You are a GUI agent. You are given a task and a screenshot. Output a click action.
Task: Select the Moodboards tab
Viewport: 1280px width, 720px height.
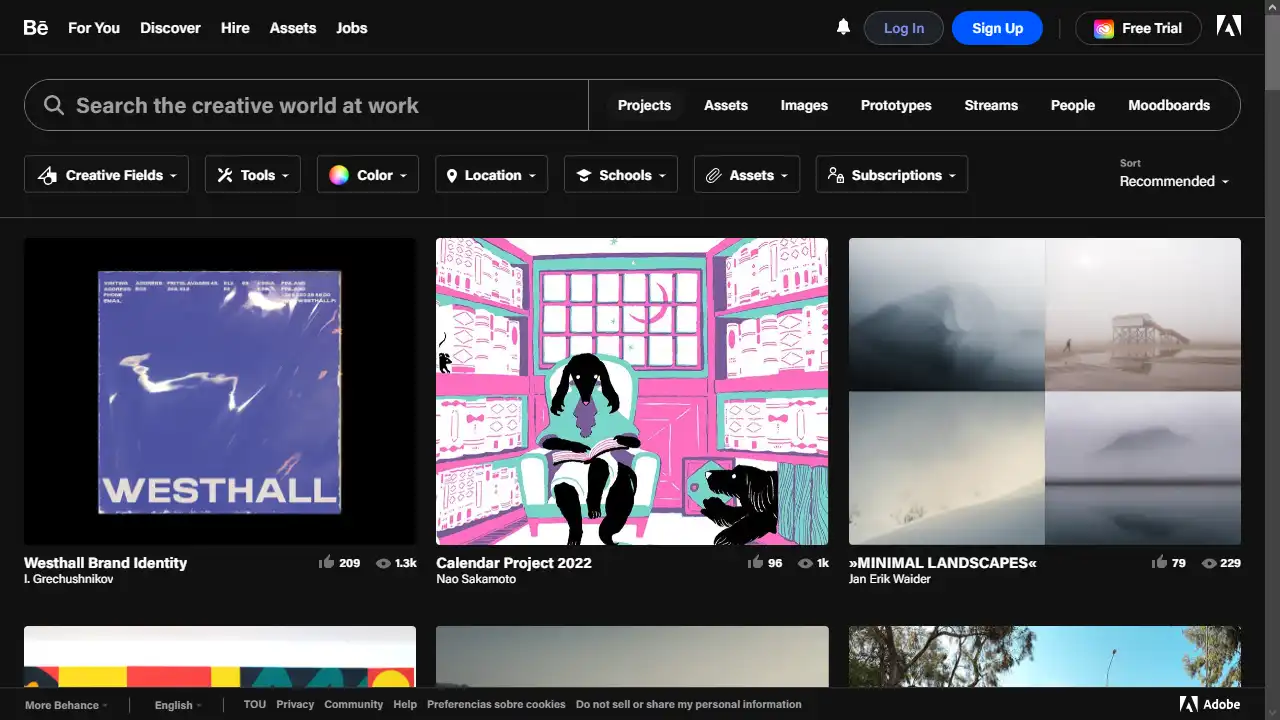point(1168,105)
